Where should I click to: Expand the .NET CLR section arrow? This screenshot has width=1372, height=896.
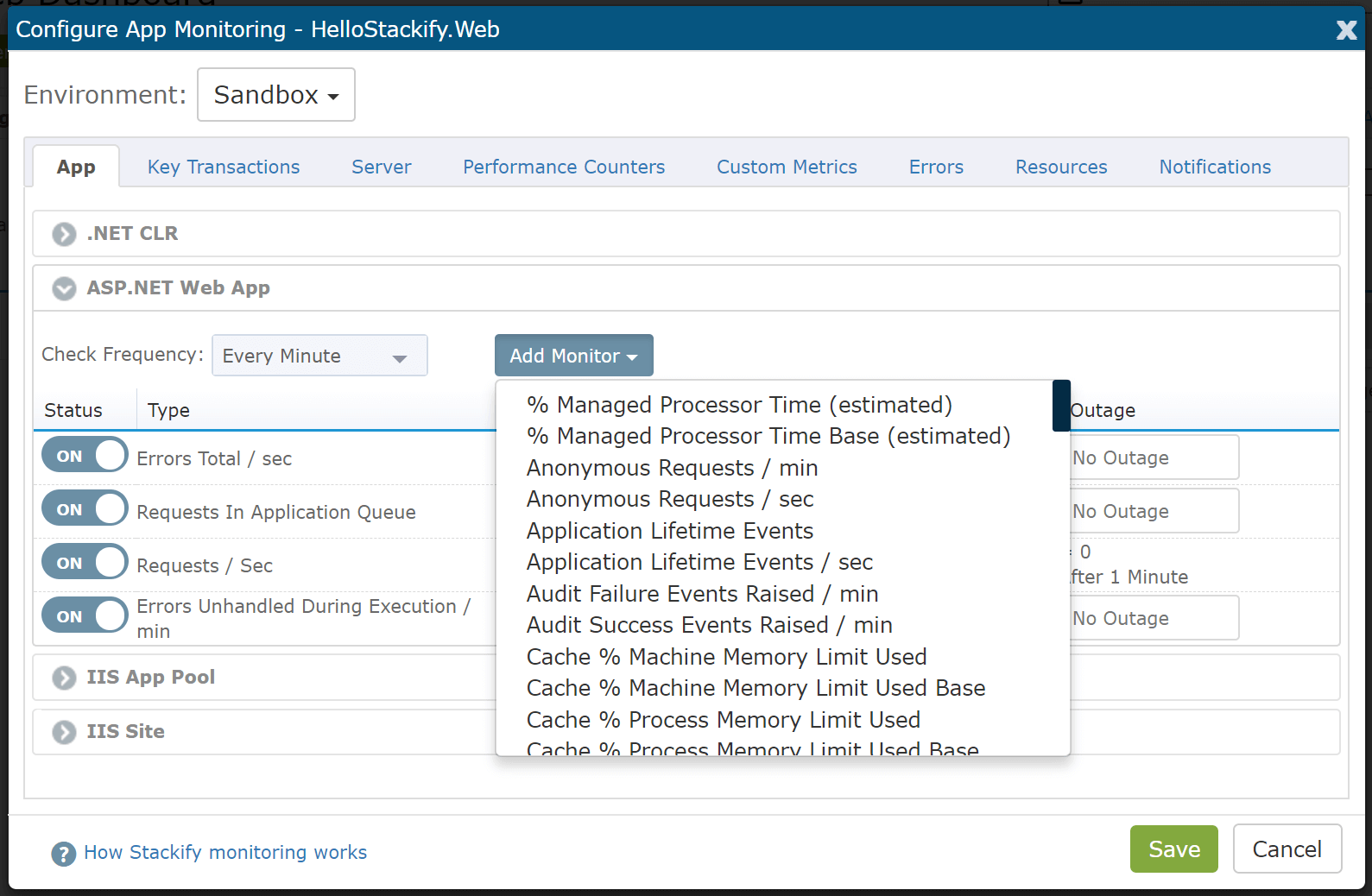coord(64,234)
